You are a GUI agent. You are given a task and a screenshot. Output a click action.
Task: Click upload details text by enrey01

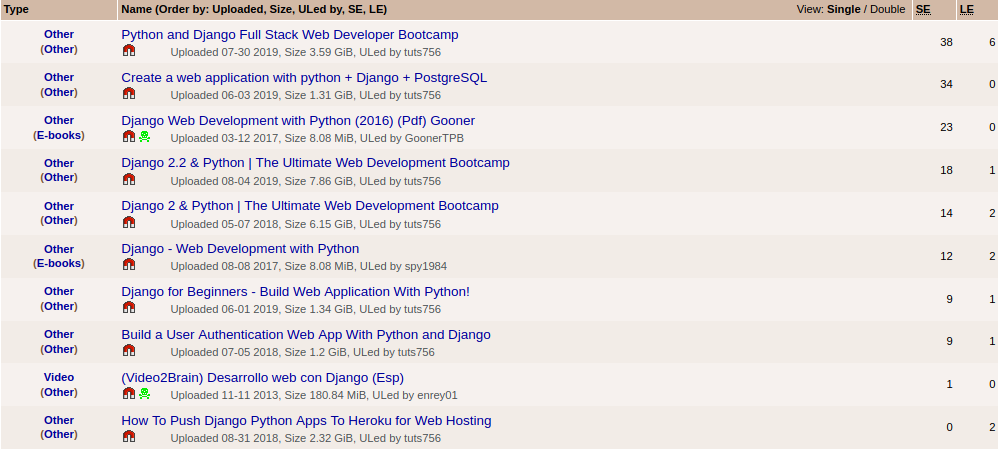point(314,396)
